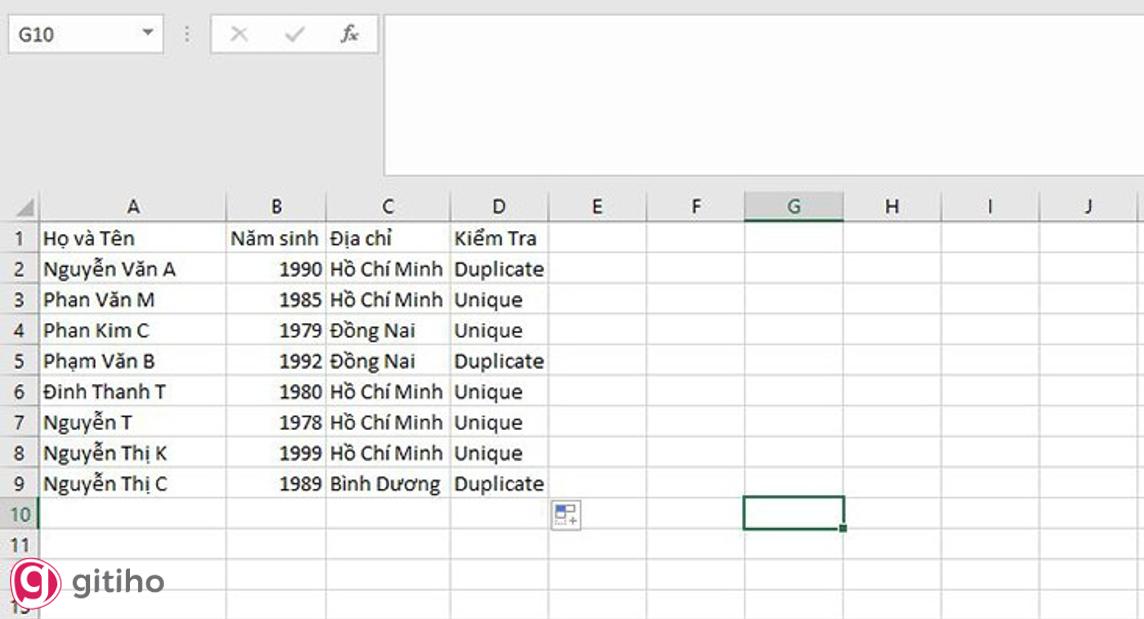This screenshot has height=619, width=1144.
Task: Click the Kiểm Tra header cell
Action: (499, 238)
